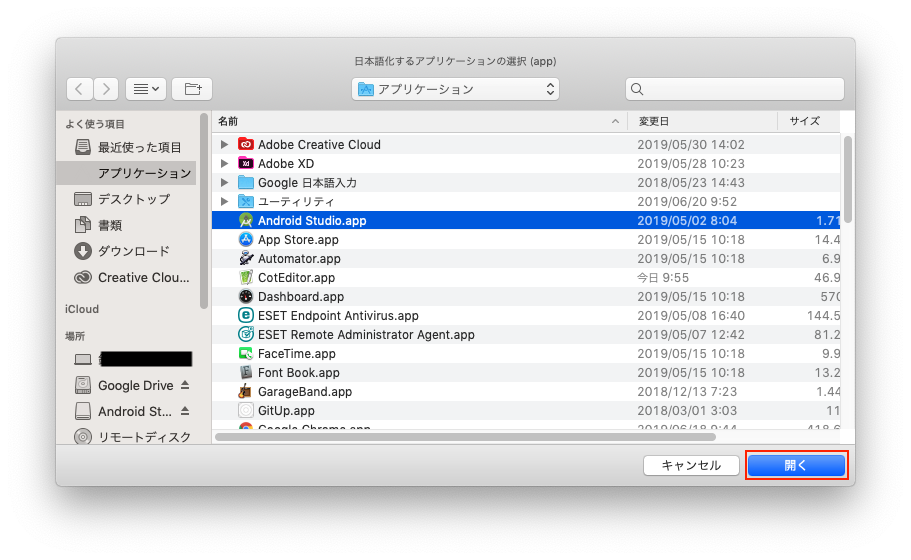The height and width of the screenshot is (560, 911).
Task: Click the GitUp.app icon
Action: [x=246, y=411]
